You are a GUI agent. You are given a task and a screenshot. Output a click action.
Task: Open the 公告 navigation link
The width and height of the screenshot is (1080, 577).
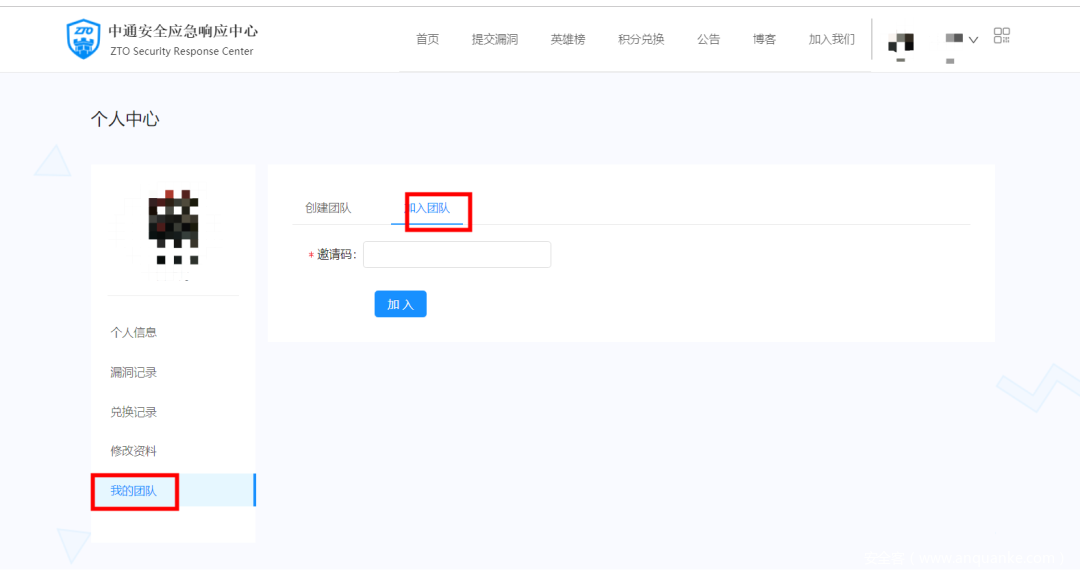point(708,39)
